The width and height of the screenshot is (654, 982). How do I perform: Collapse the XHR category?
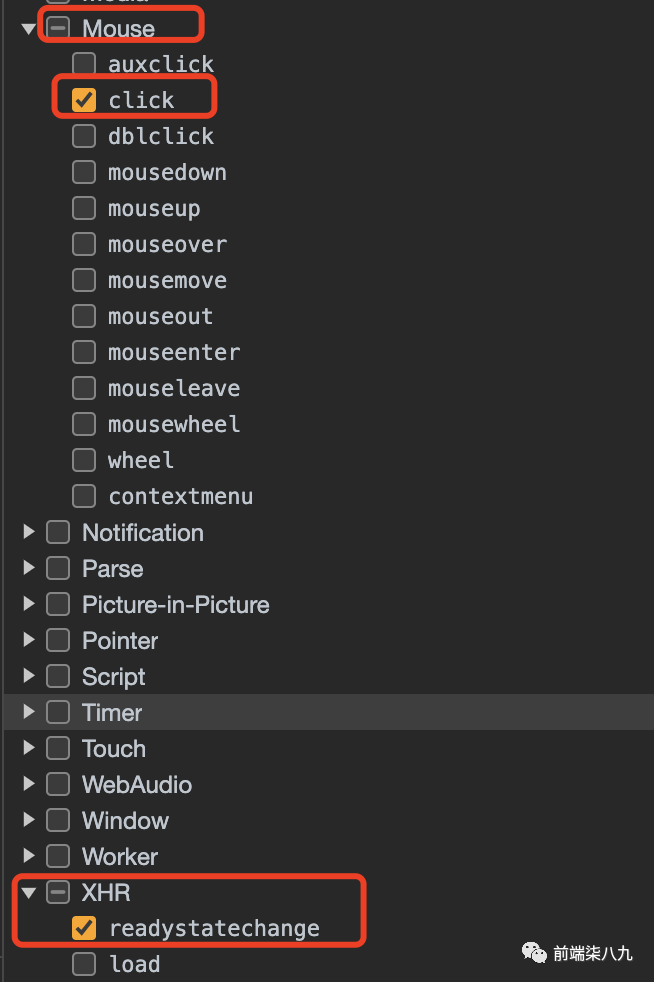pyautogui.click(x=28, y=892)
